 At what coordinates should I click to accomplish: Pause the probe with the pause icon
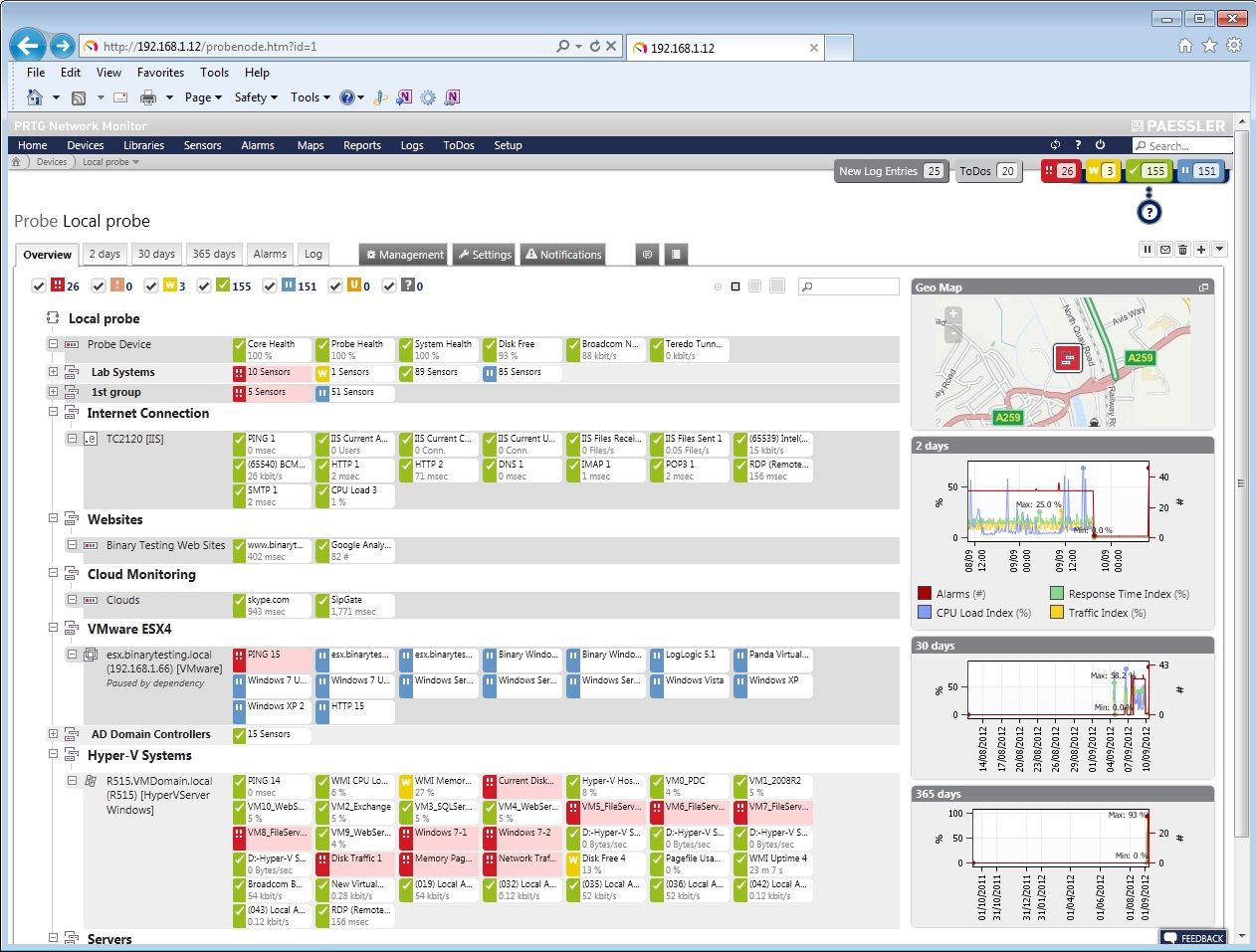(1148, 250)
